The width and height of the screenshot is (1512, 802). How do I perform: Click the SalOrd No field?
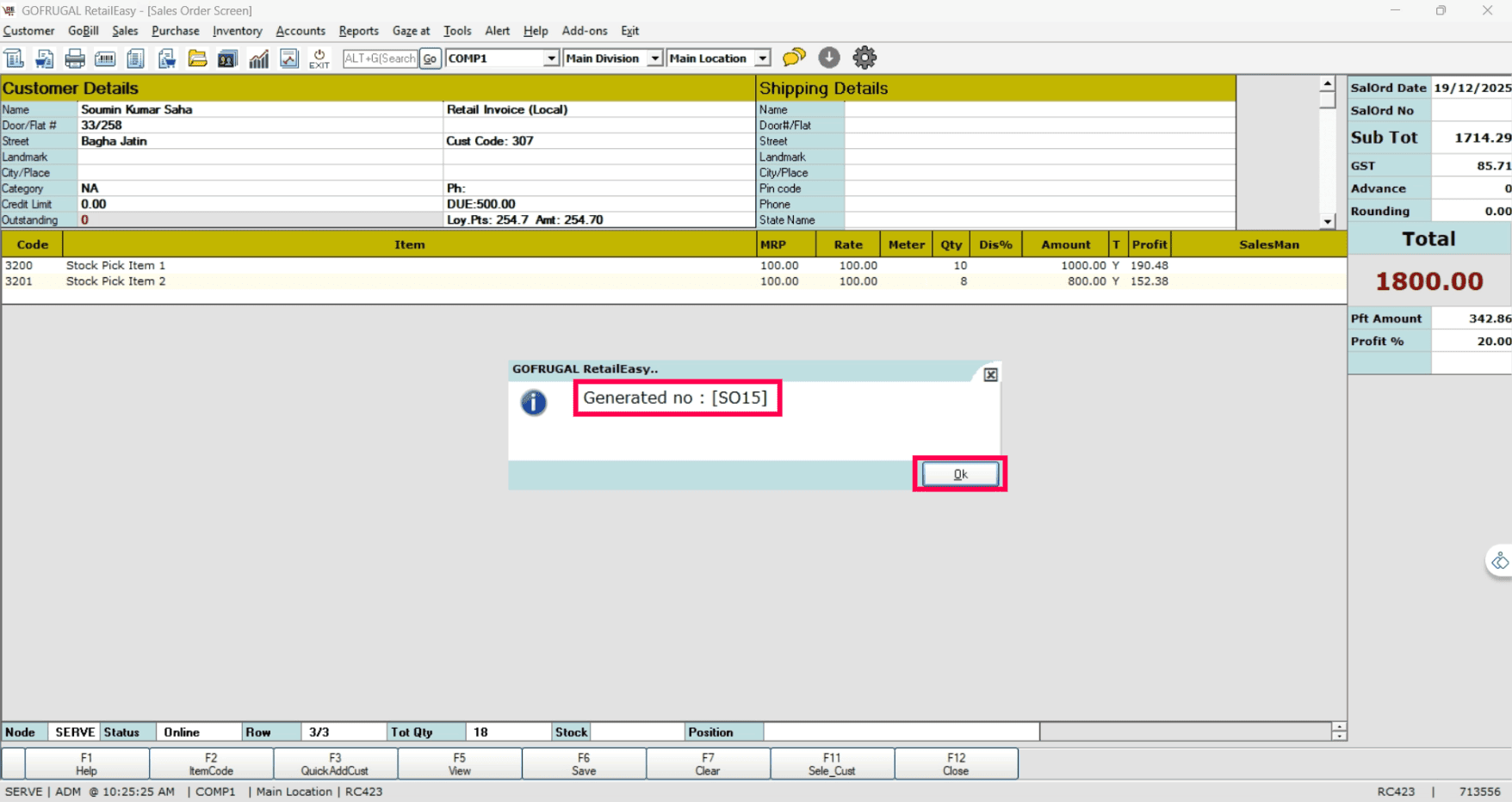click(x=1472, y=111)
